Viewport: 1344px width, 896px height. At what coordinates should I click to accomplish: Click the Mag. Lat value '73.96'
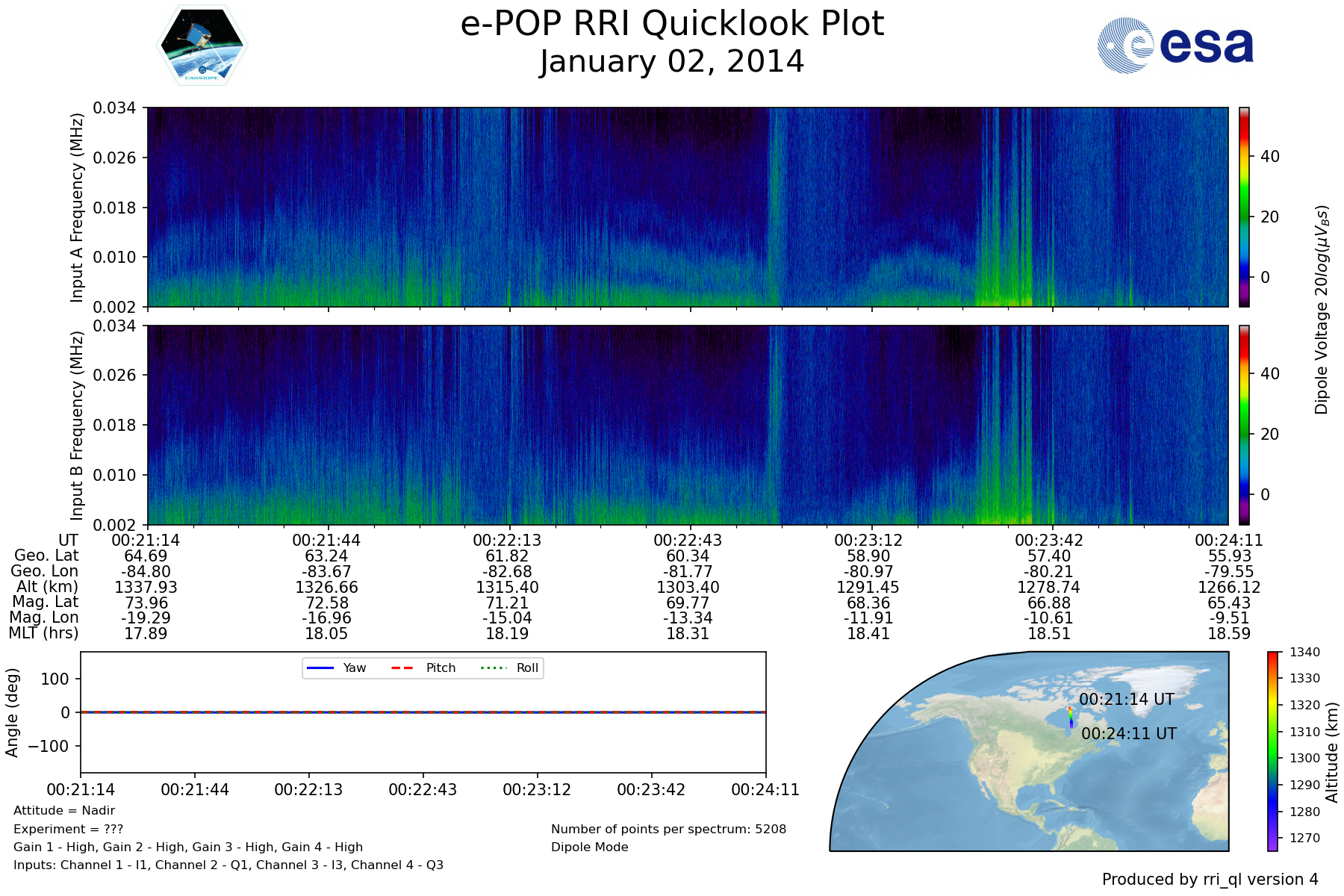pyautogui.click(x=146, y=603)
